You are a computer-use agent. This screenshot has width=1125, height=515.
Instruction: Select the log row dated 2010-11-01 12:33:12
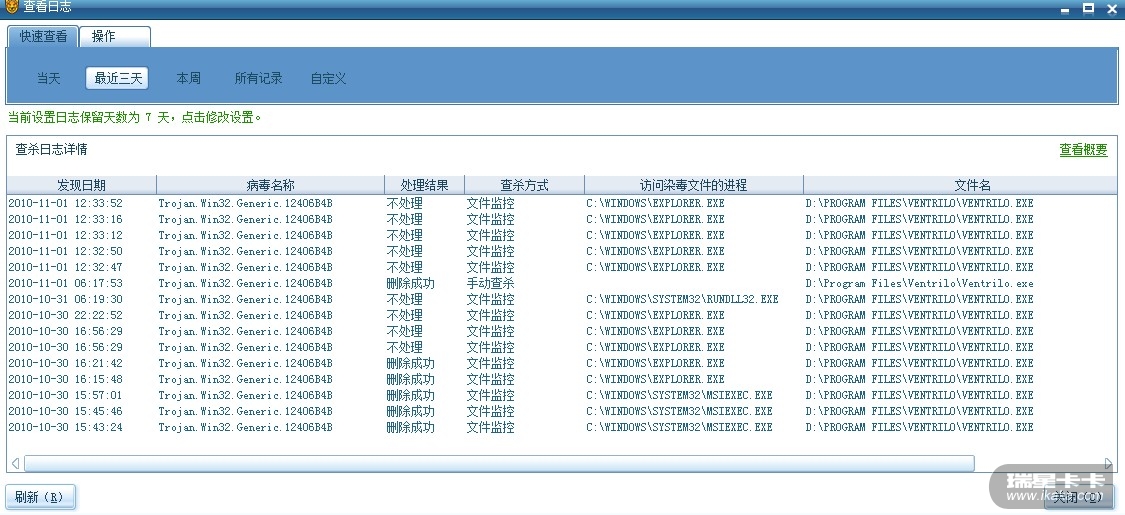tap(562, 235)
